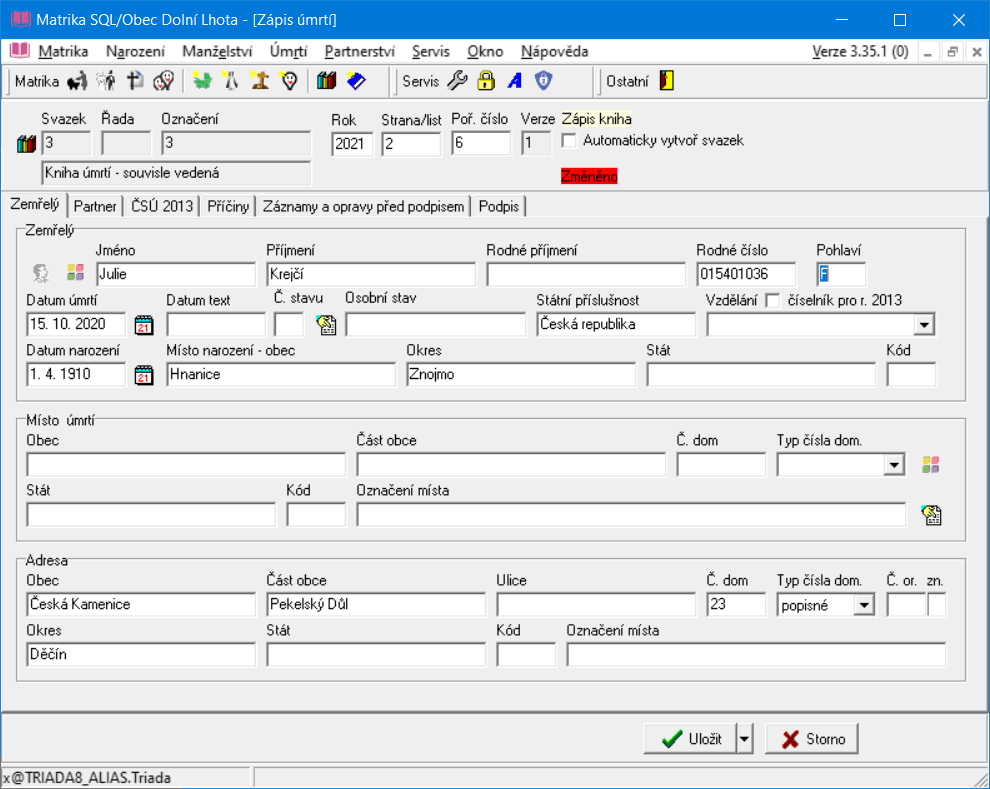
Task: Open calendar picker for Datum narození
Action: [x=143, y=375]
